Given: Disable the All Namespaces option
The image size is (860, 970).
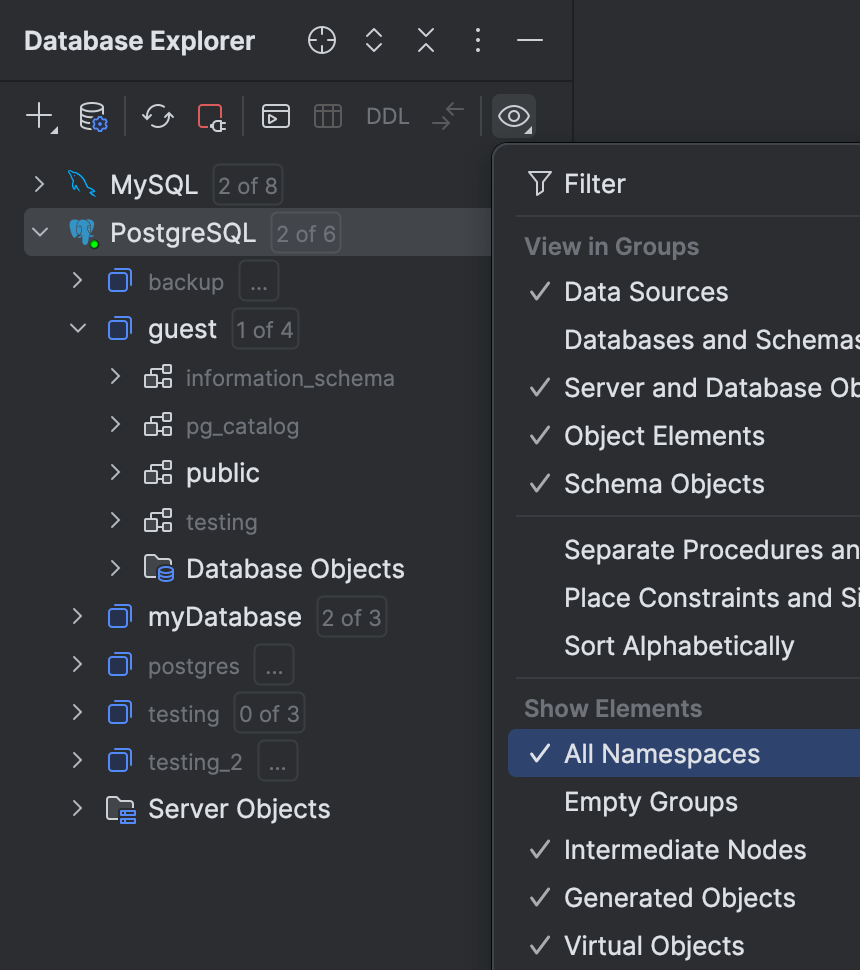Looking at the screenshot, I should tap(660, 753).
